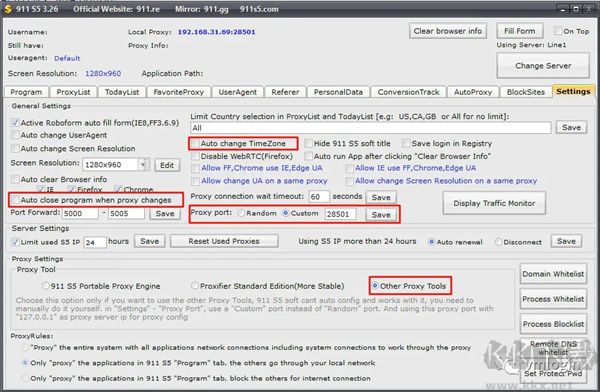Open the BlockSites tab
The height and width of the screenshot is (392, 600).
[525, 92]
